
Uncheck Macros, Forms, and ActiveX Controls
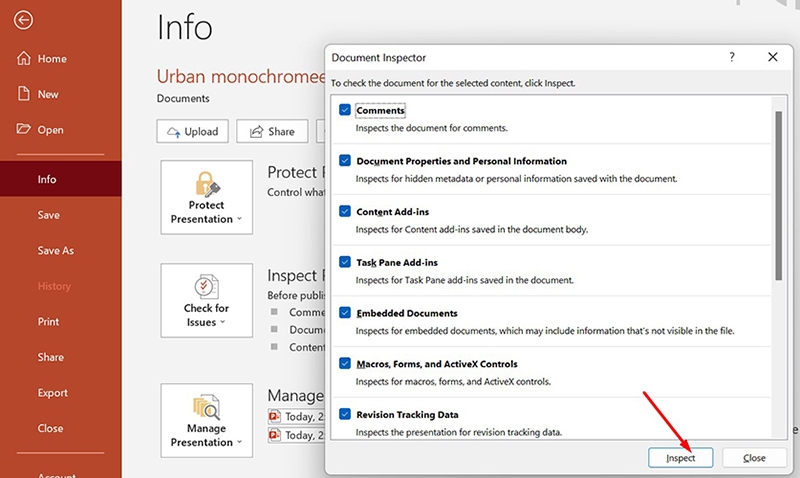345,363
